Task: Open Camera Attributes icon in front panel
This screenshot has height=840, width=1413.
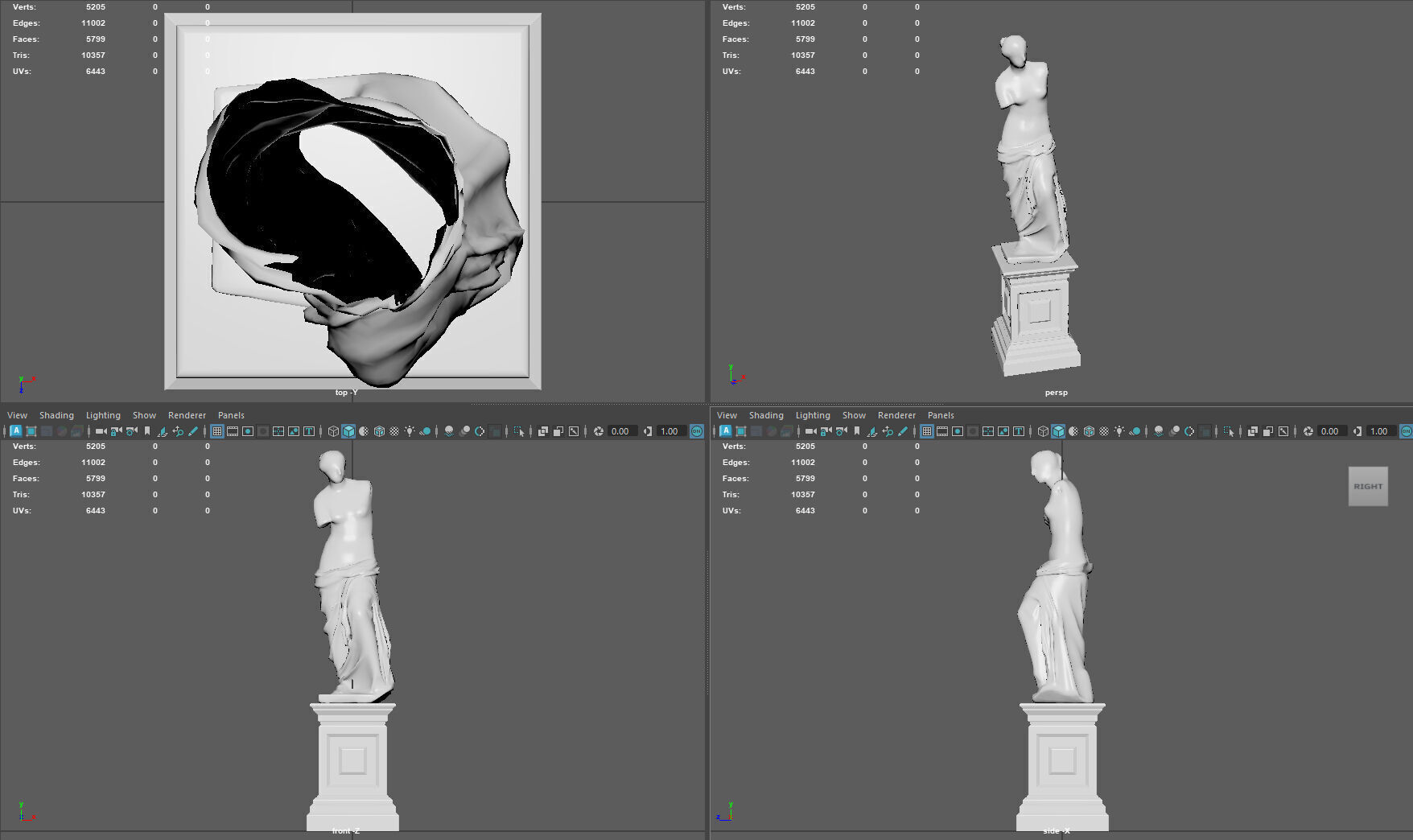Action: tap(131, 431)
